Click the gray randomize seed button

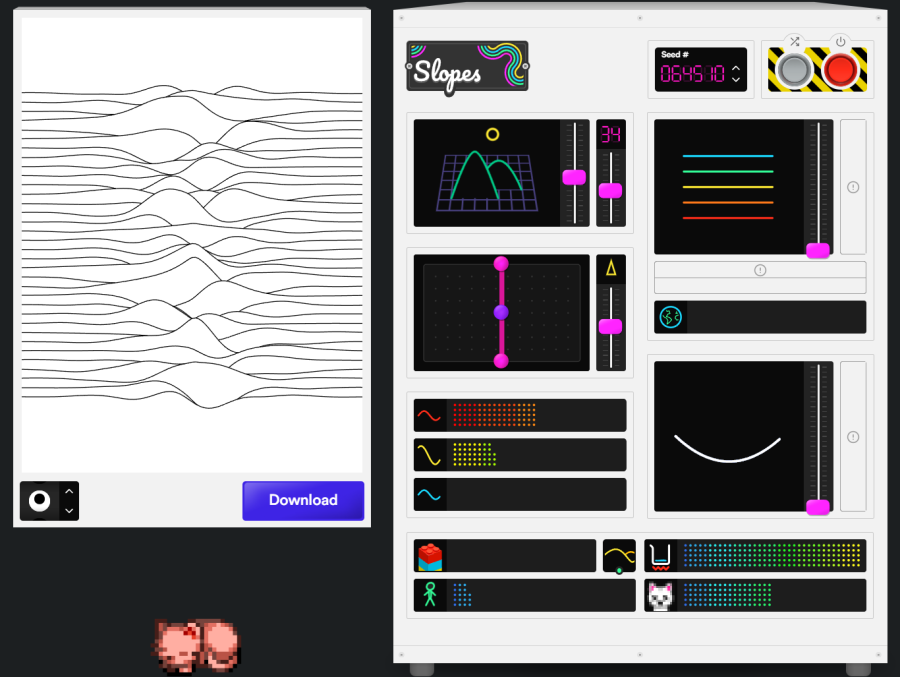pyautogui.click(x=794, y=71)
